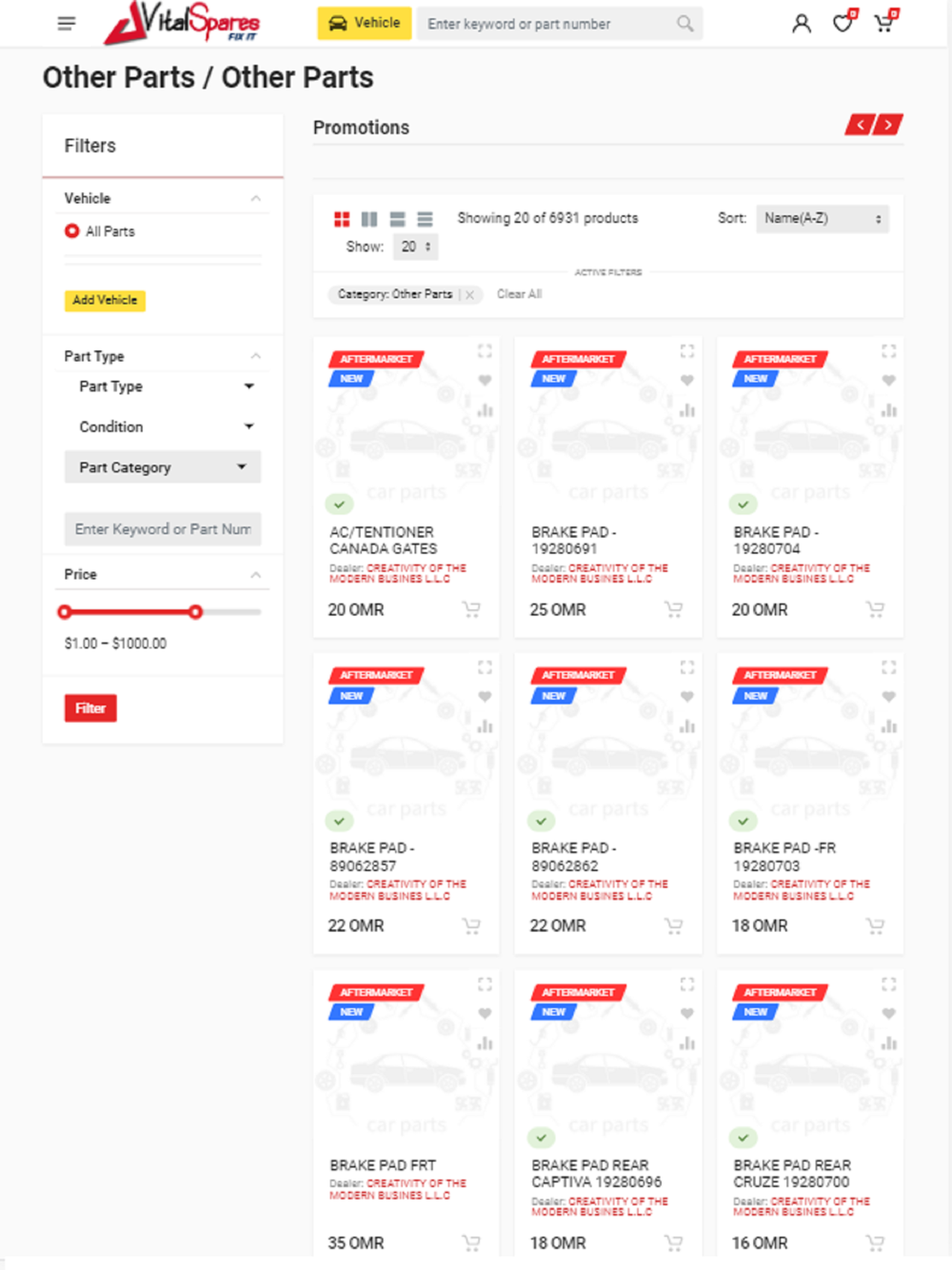
Task: Add AC/TENTIONER CANADA GATES to wishlist
Action: pyautogui.click(x=485, y=381)
